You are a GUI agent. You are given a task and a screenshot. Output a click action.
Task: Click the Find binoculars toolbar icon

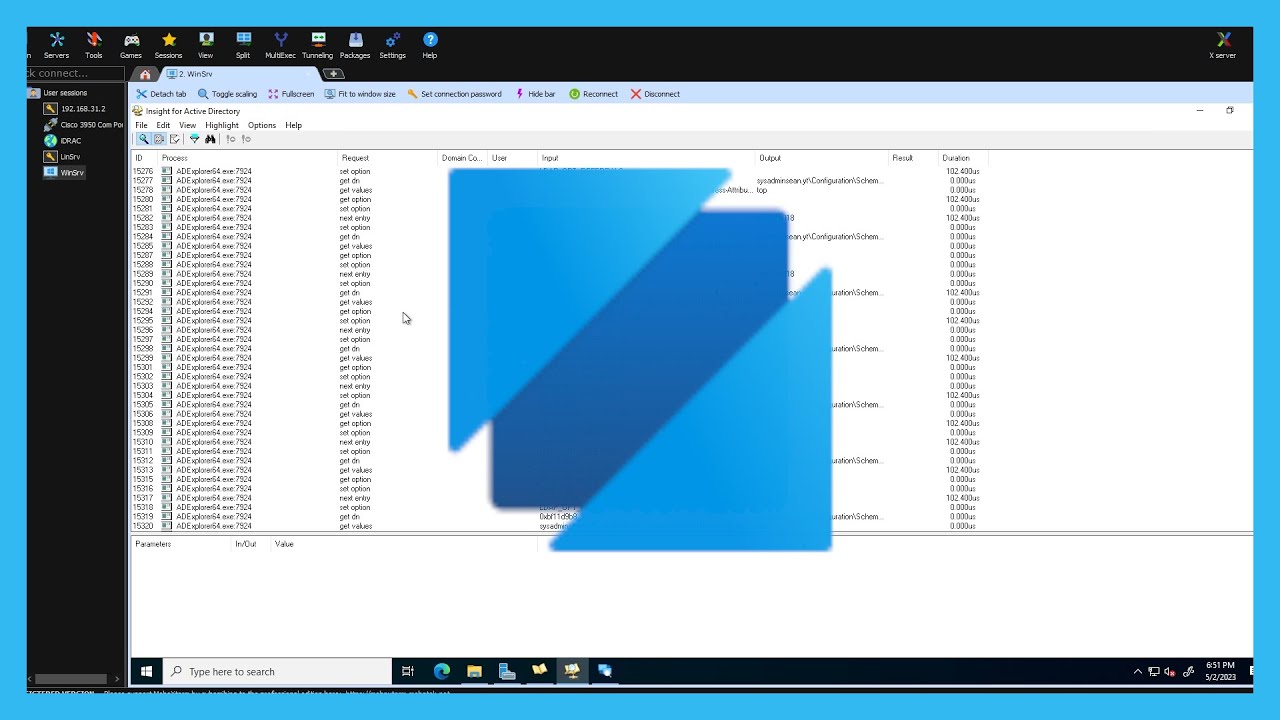(210, 139)
